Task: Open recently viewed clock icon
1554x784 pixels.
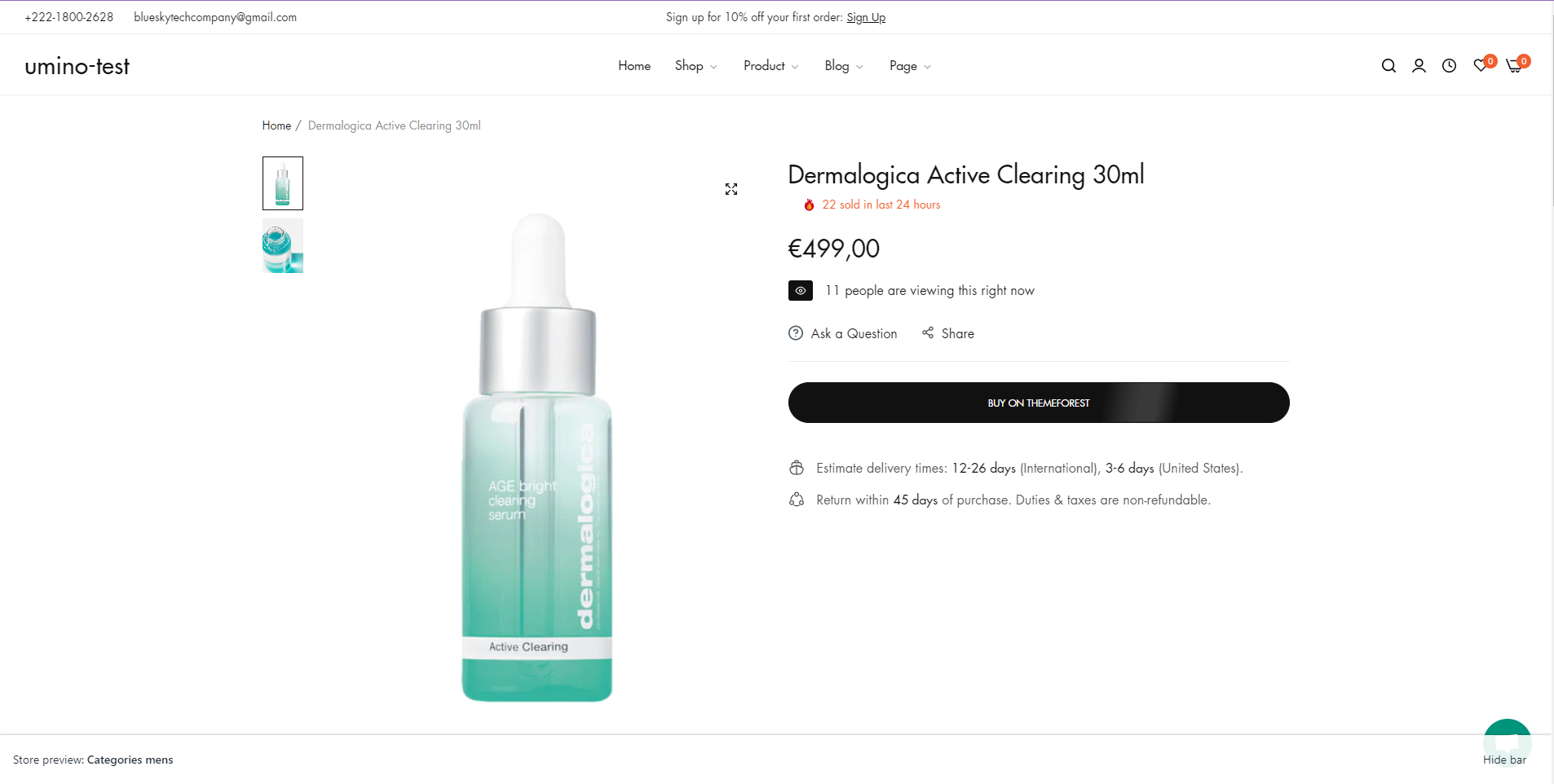Action: tap(1449, 66)
